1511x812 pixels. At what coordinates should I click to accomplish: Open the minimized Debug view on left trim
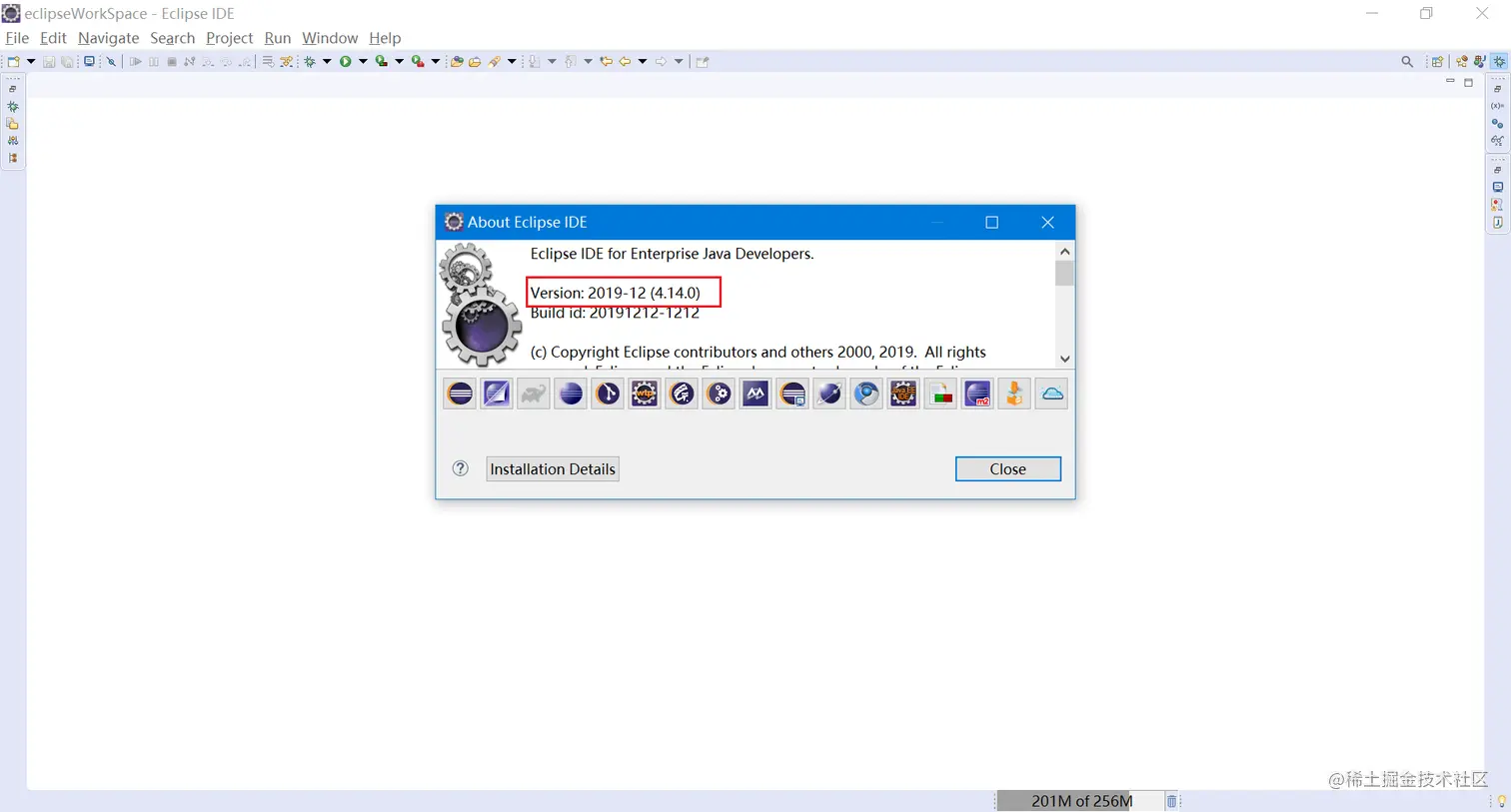[12, 106]
